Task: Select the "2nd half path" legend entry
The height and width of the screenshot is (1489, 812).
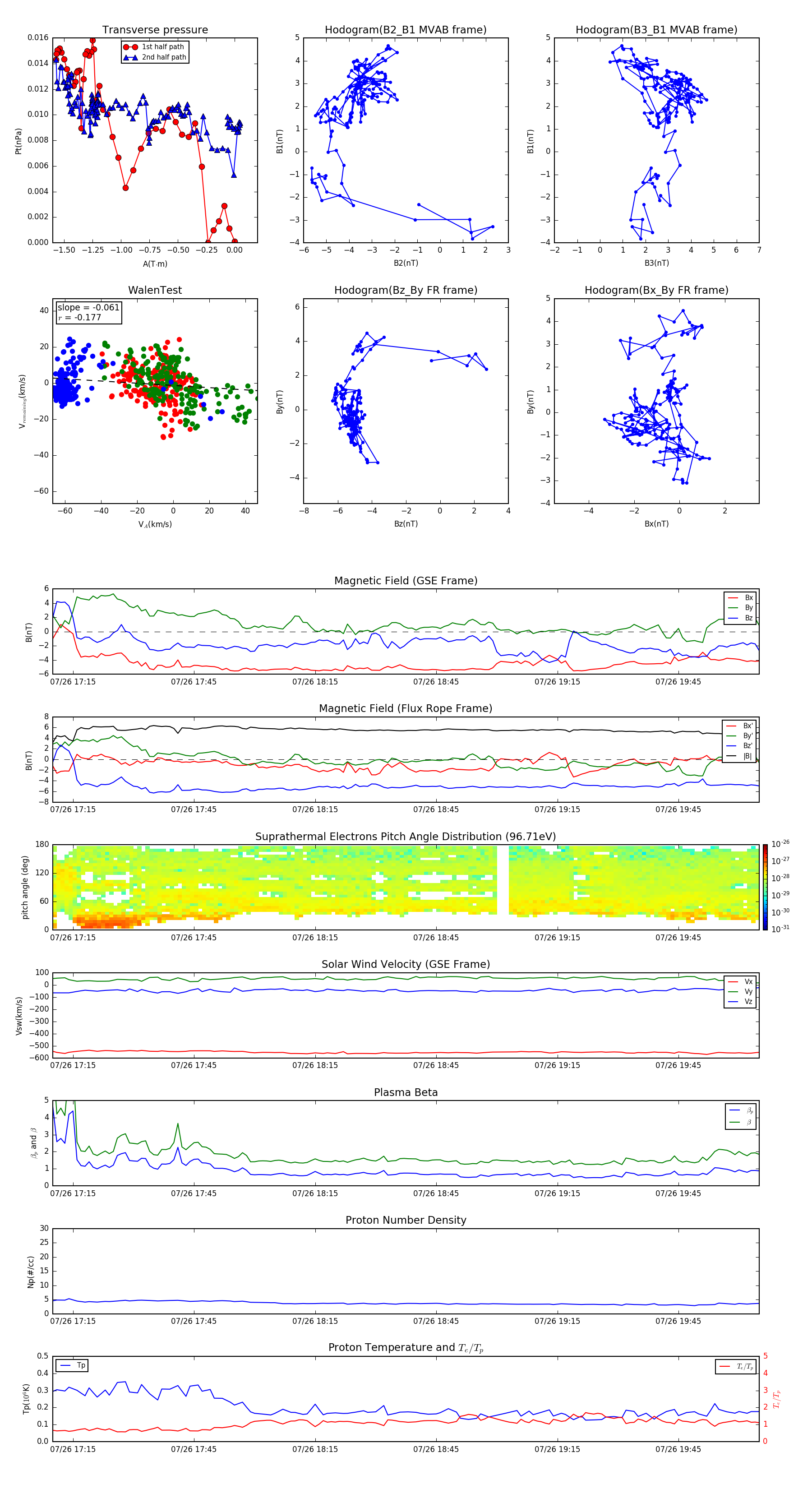Action: pyautogui.click(x=155, y=57)
